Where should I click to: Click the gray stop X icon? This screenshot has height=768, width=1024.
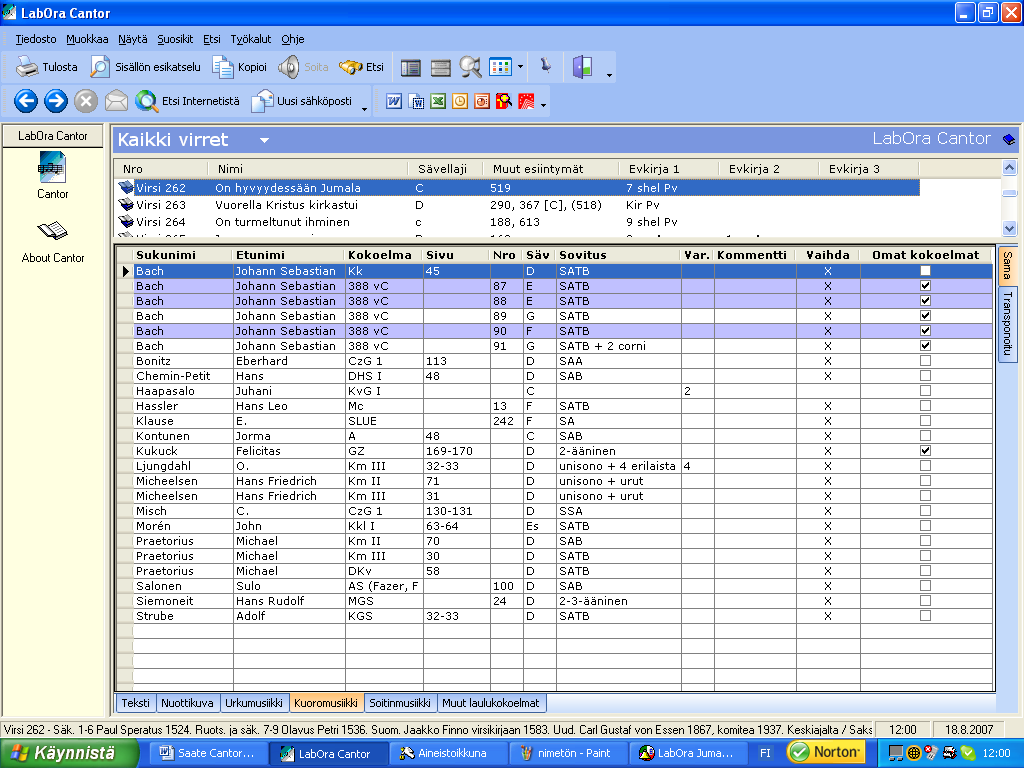(x=86, y=101)
